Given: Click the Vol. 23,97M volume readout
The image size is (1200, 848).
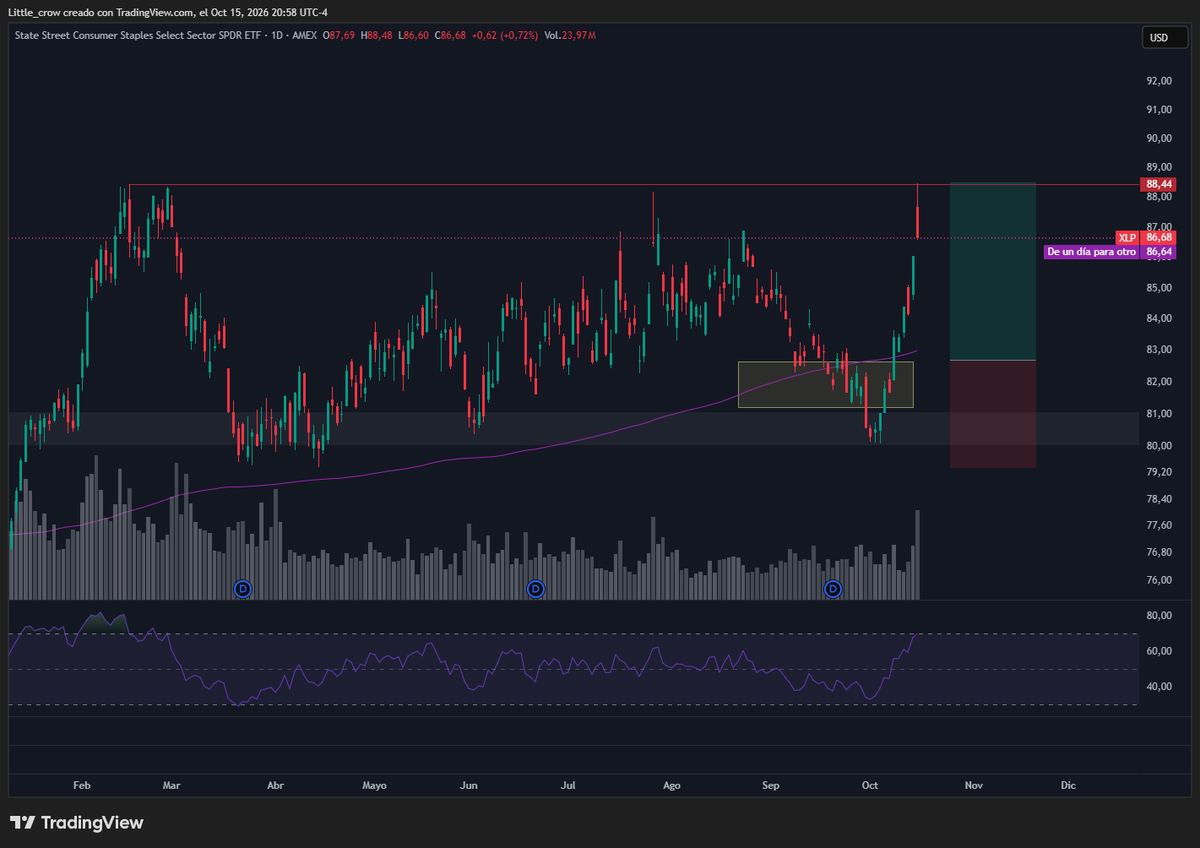Looking at the screenshot, I should point(570,35).
